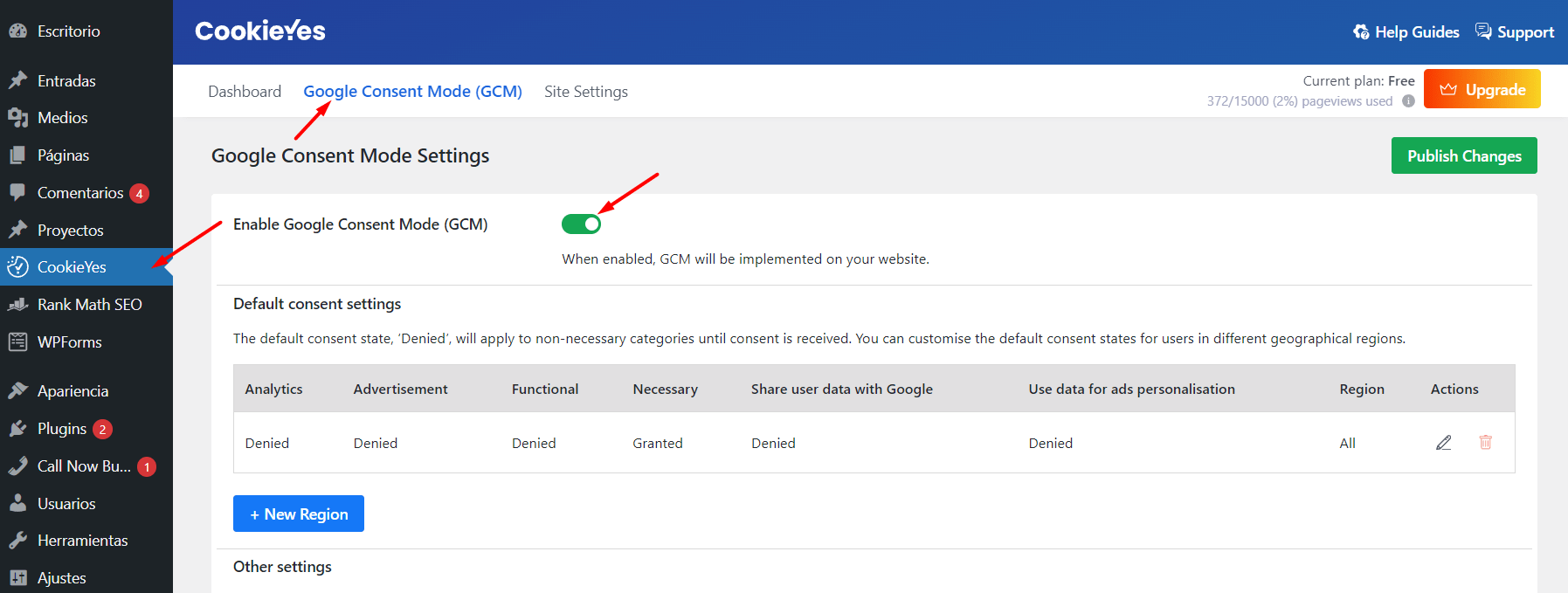Open Medios in the sidebar menu

click(86, 117)
